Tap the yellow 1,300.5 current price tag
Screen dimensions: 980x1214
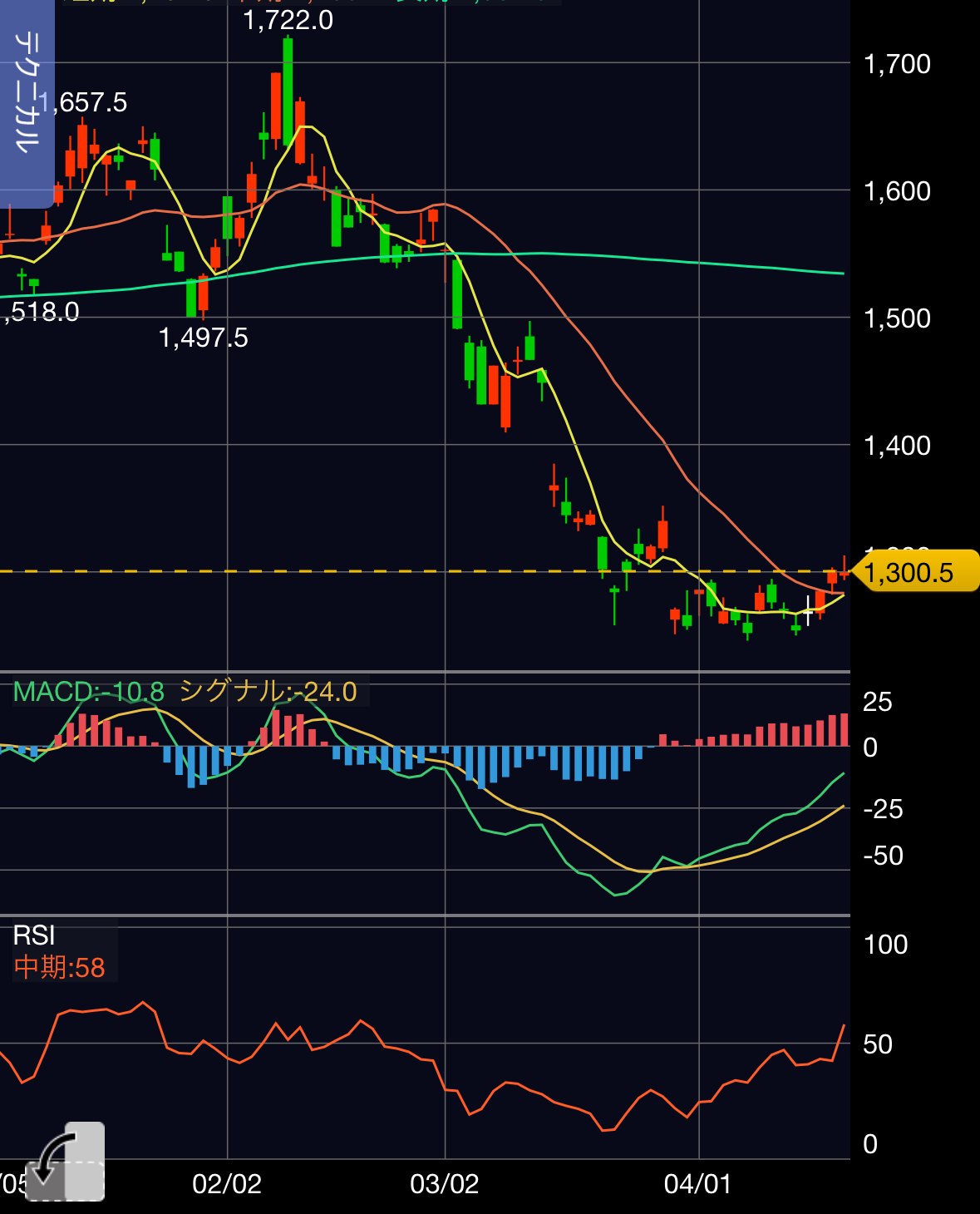click(x=914, y=572)
